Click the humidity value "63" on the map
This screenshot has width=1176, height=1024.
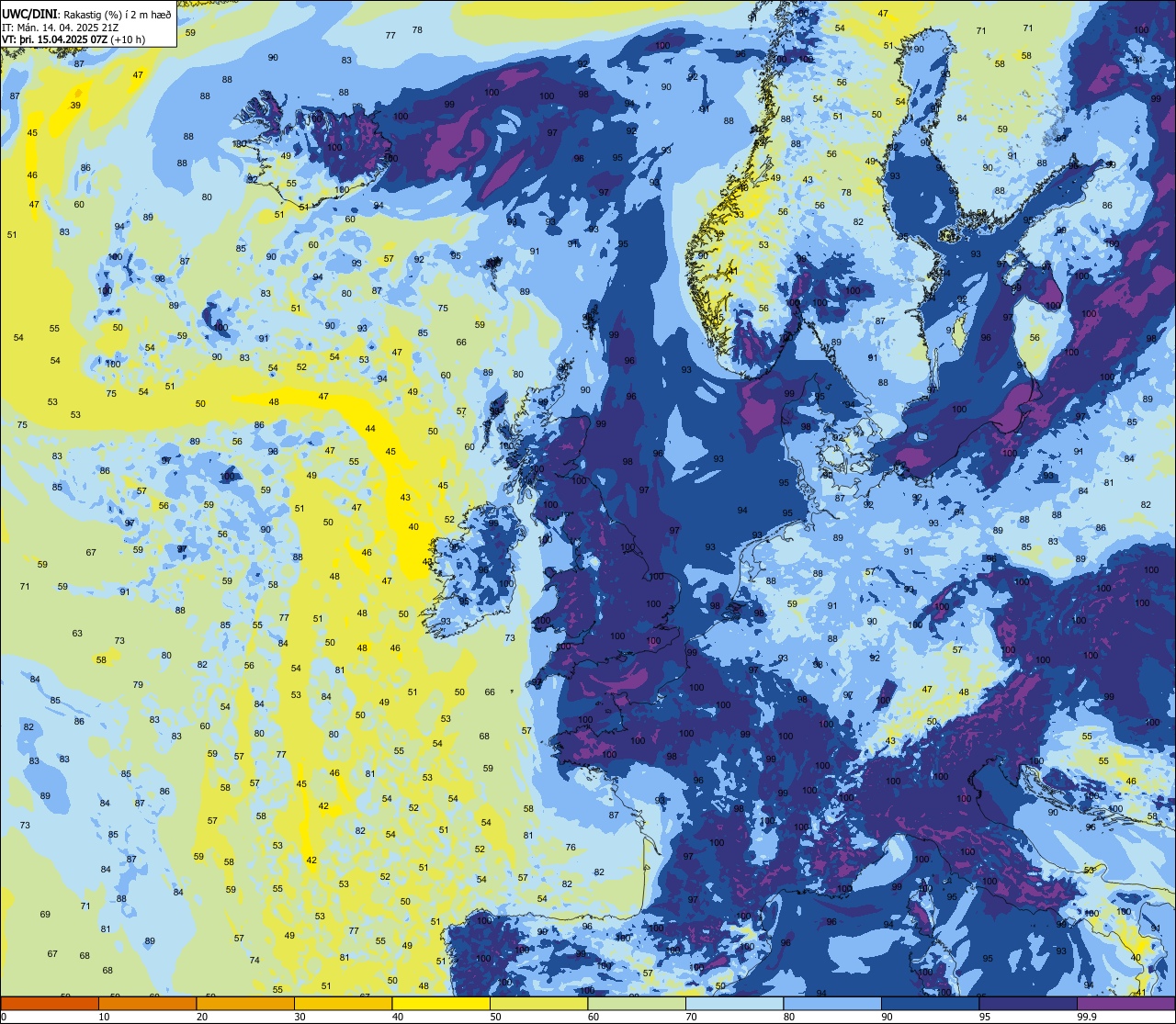tap(77, 633)
